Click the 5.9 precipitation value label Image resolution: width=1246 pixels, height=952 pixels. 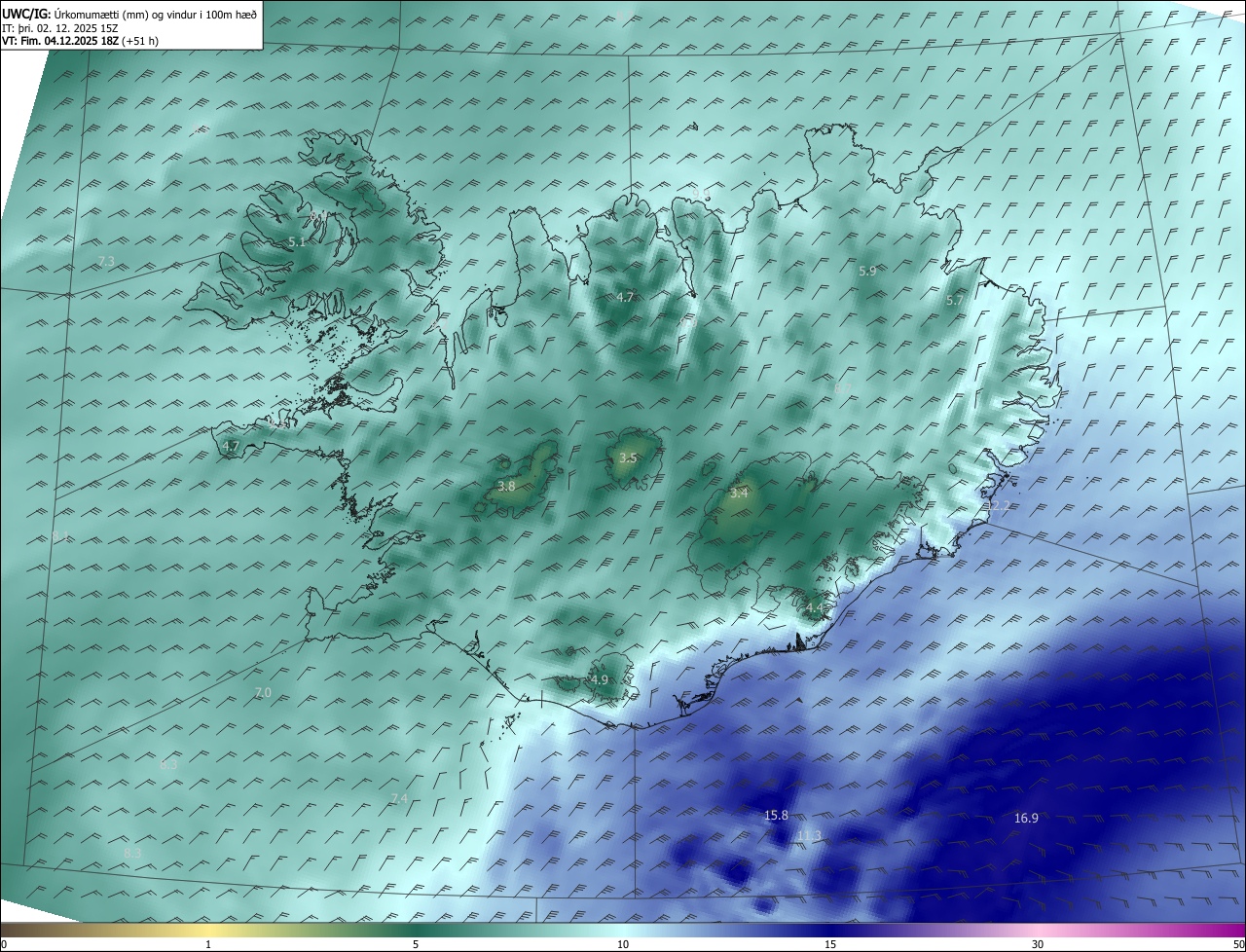click(x=867, y=271)
